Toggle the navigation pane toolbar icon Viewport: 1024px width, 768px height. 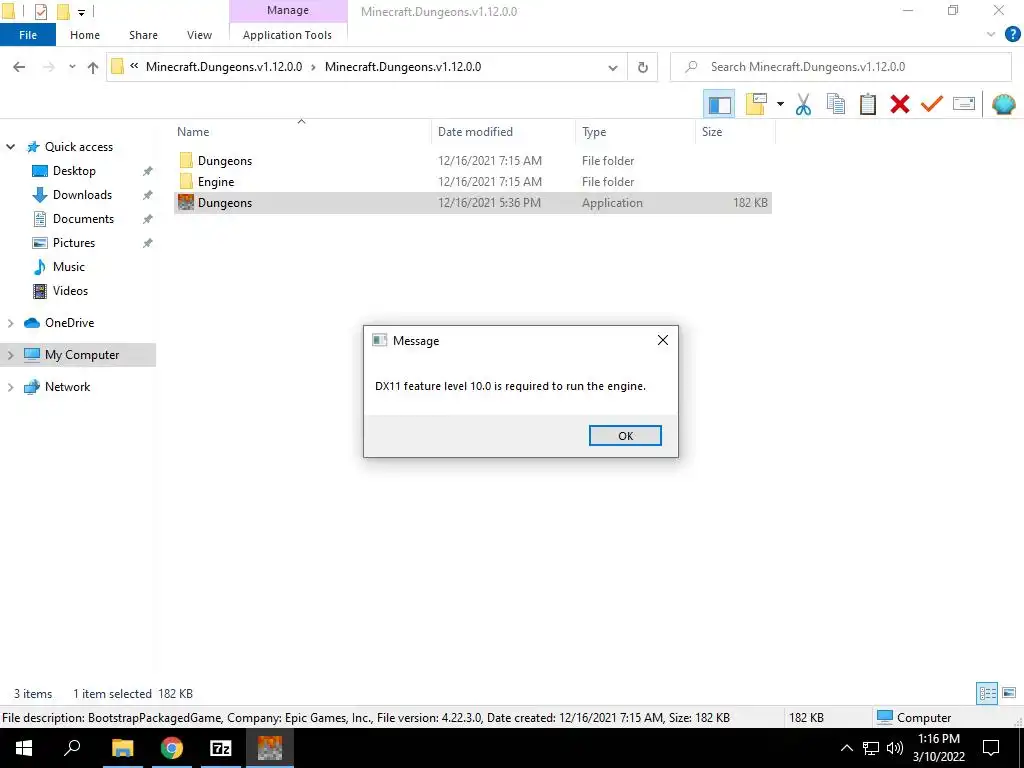coord(719,104)
